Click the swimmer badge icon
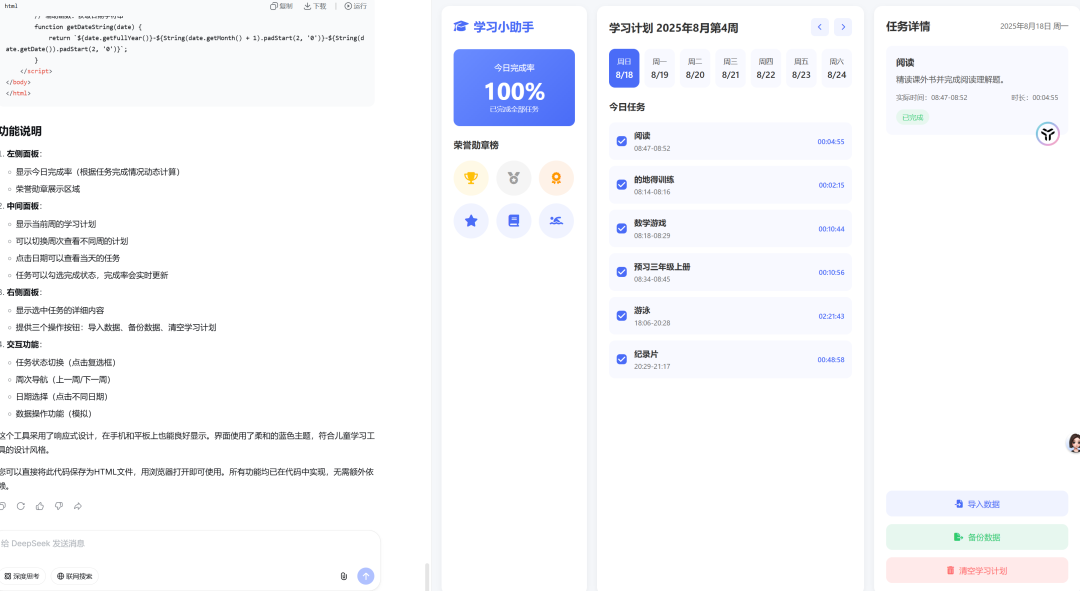This screenshot has height=591, width=1080. (556, 221)
